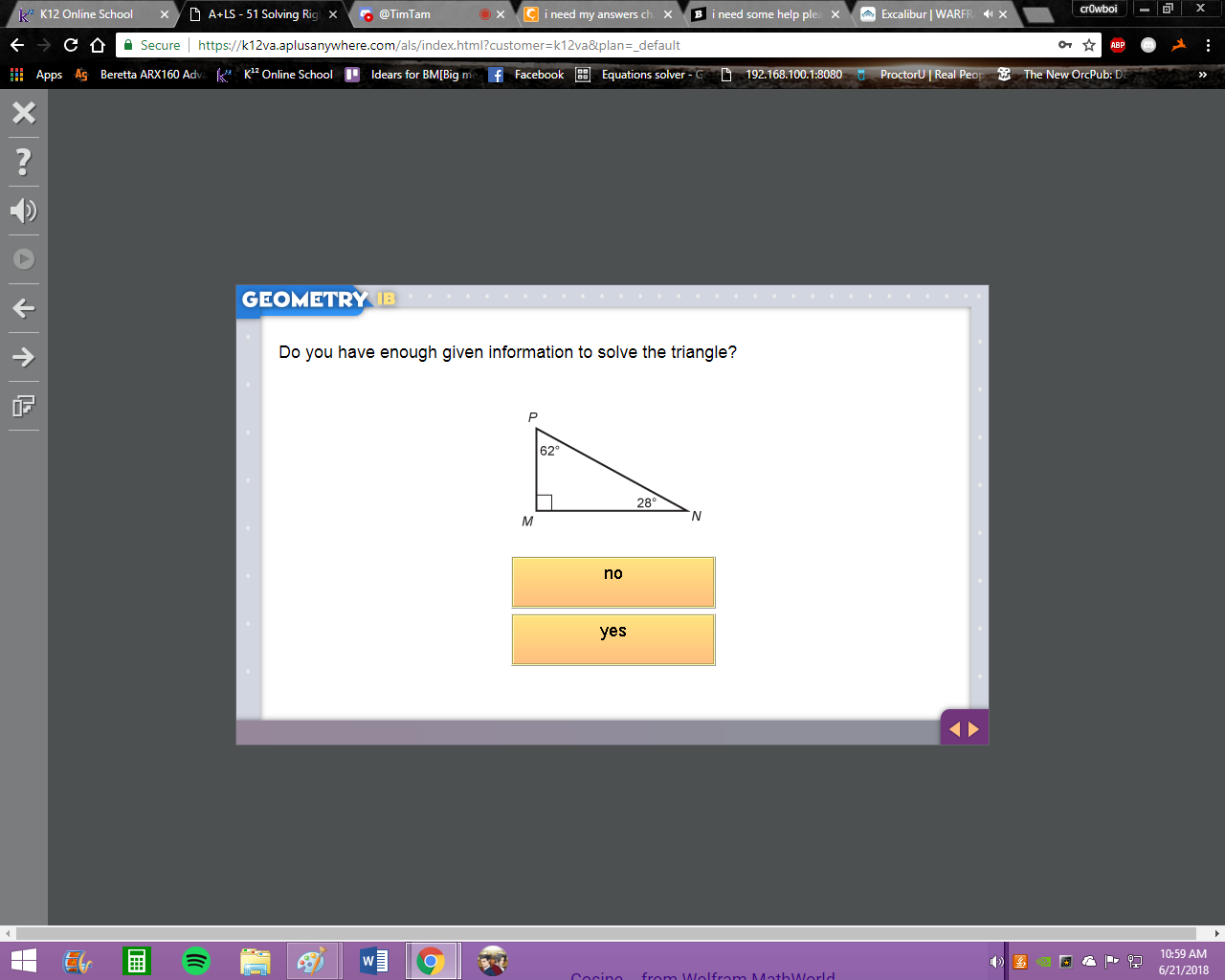
Task: Open help with the question mark icon
Action: (24, 162)
